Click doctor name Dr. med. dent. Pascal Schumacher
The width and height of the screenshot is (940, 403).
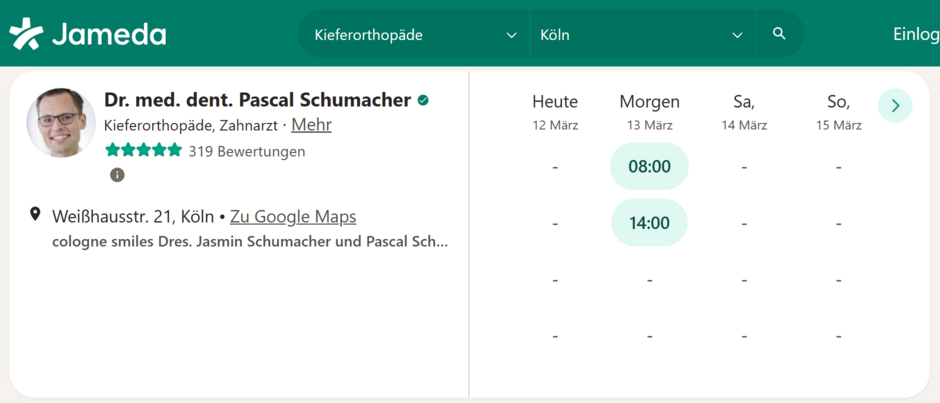(257, 100)
